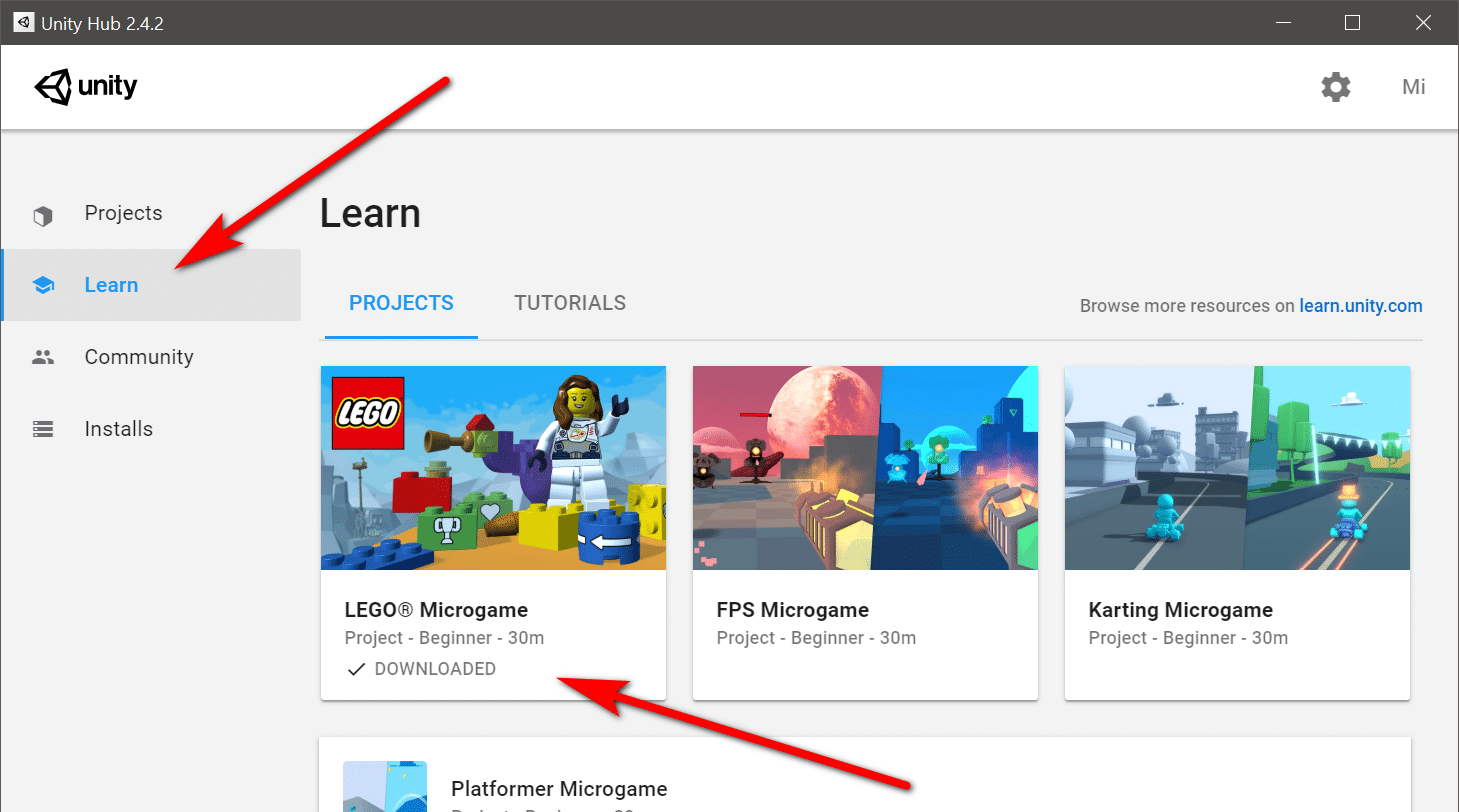This screenshot has width=1459, height=812.
Task: Minimize the Unity Hub window
Action: point(1282,22)
